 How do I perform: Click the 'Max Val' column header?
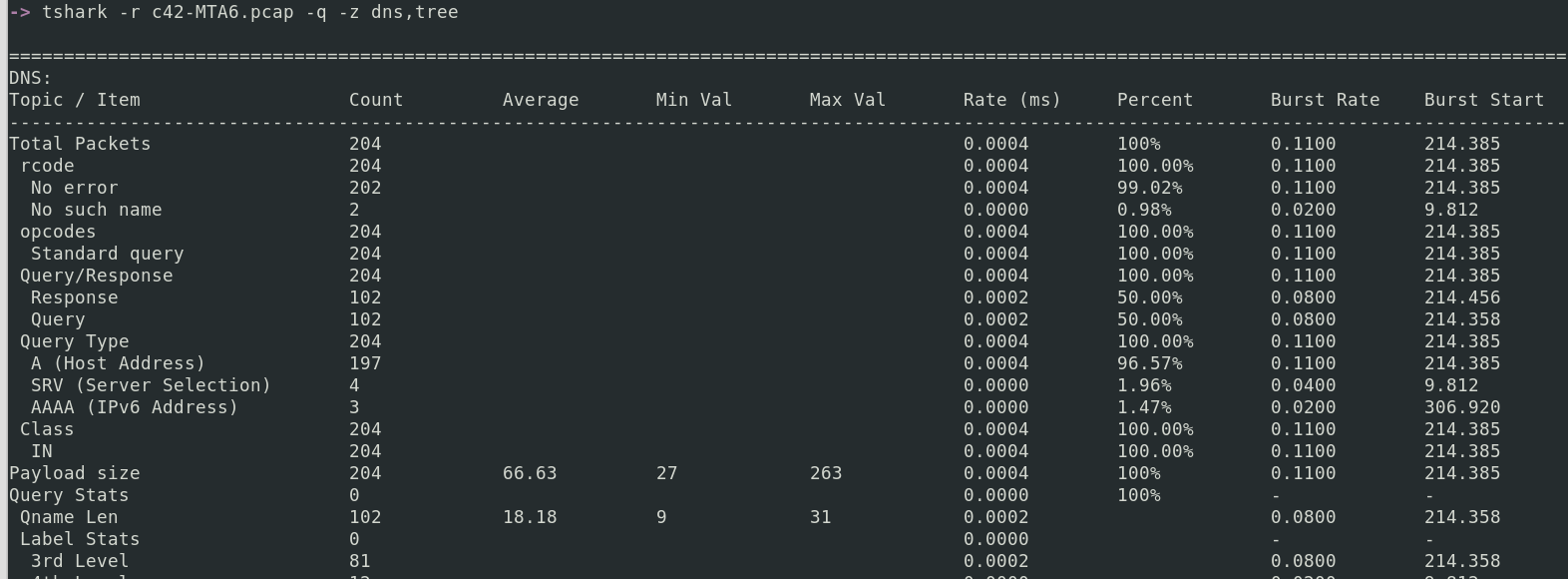tap(848, 100)
